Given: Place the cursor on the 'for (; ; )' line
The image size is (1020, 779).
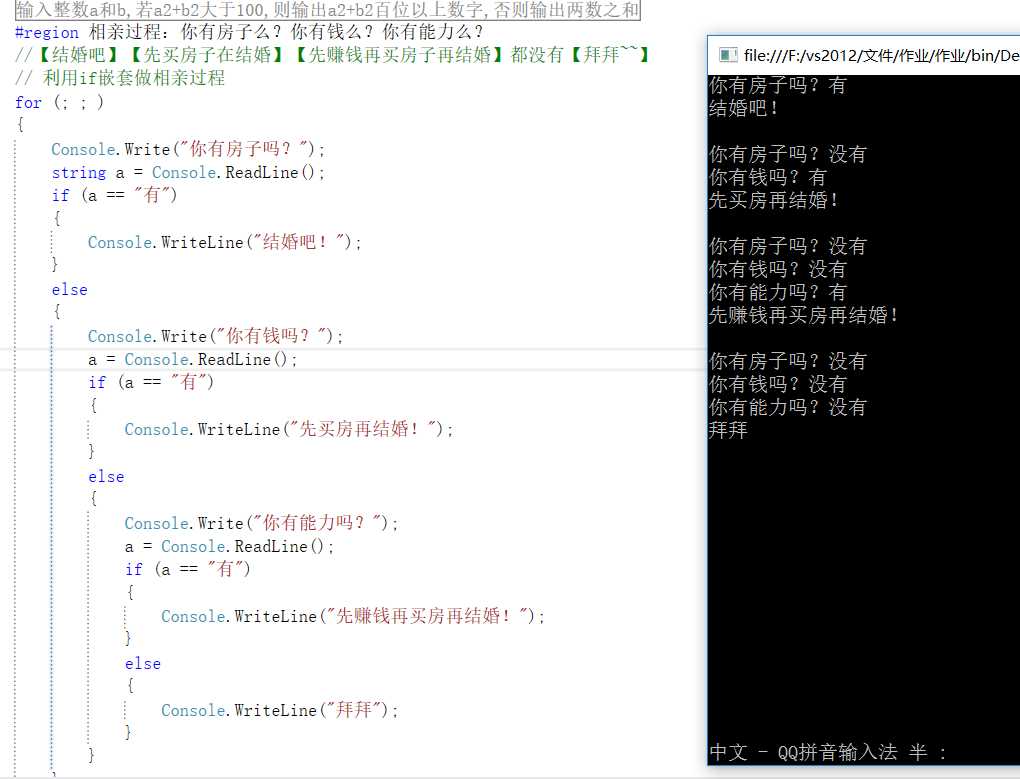Looking at the screenshot, I should [59, 102].
